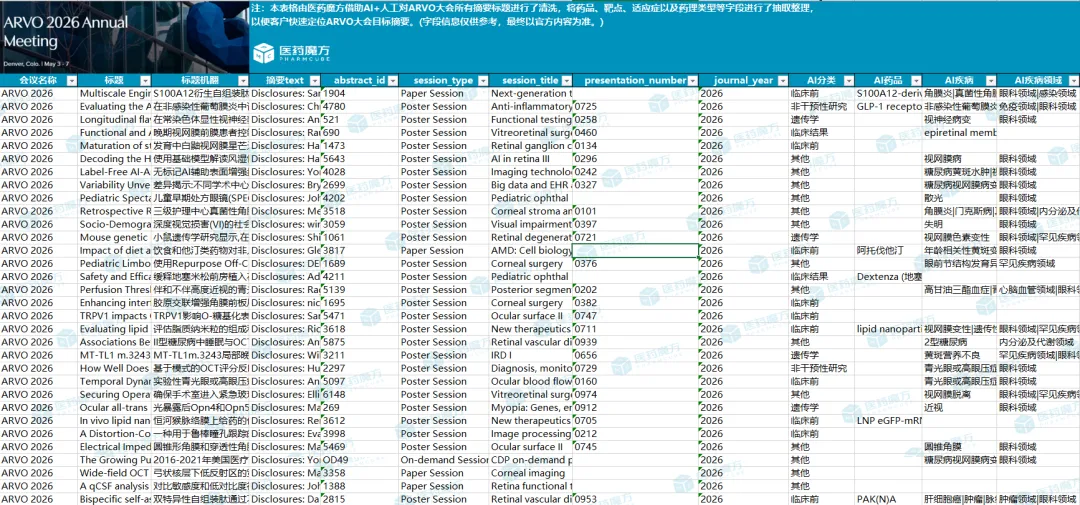The height and width of the screenshot is (505, 1080).
Task: Select the translated title cell starting '2016-2021年美国医疗'
Action: click(x=200, y=460)
